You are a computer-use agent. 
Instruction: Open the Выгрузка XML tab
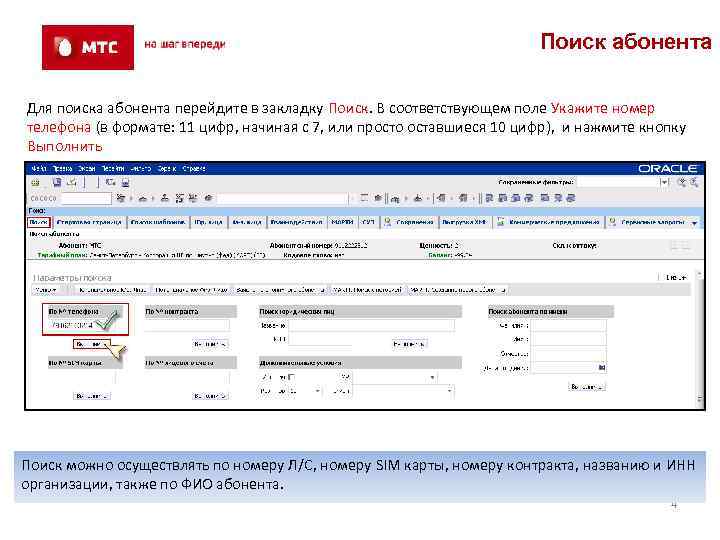coord(464,222)
